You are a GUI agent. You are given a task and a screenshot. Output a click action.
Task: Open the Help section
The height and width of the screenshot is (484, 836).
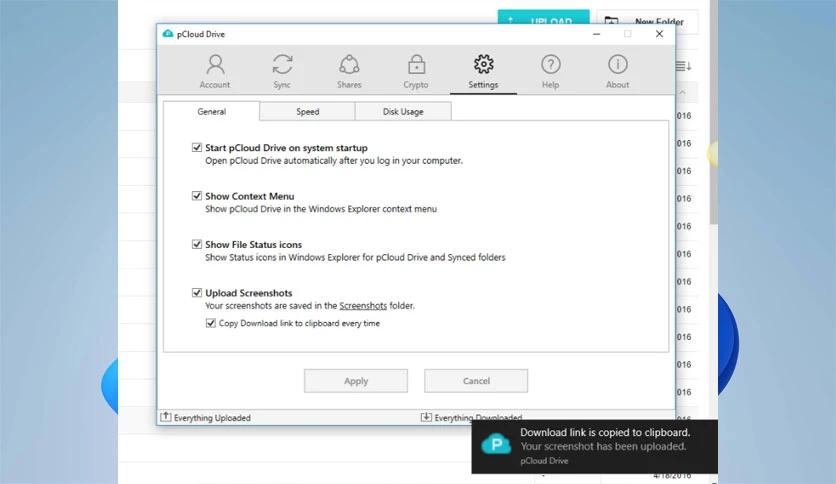pyautogui.click(x=550, y=71)
